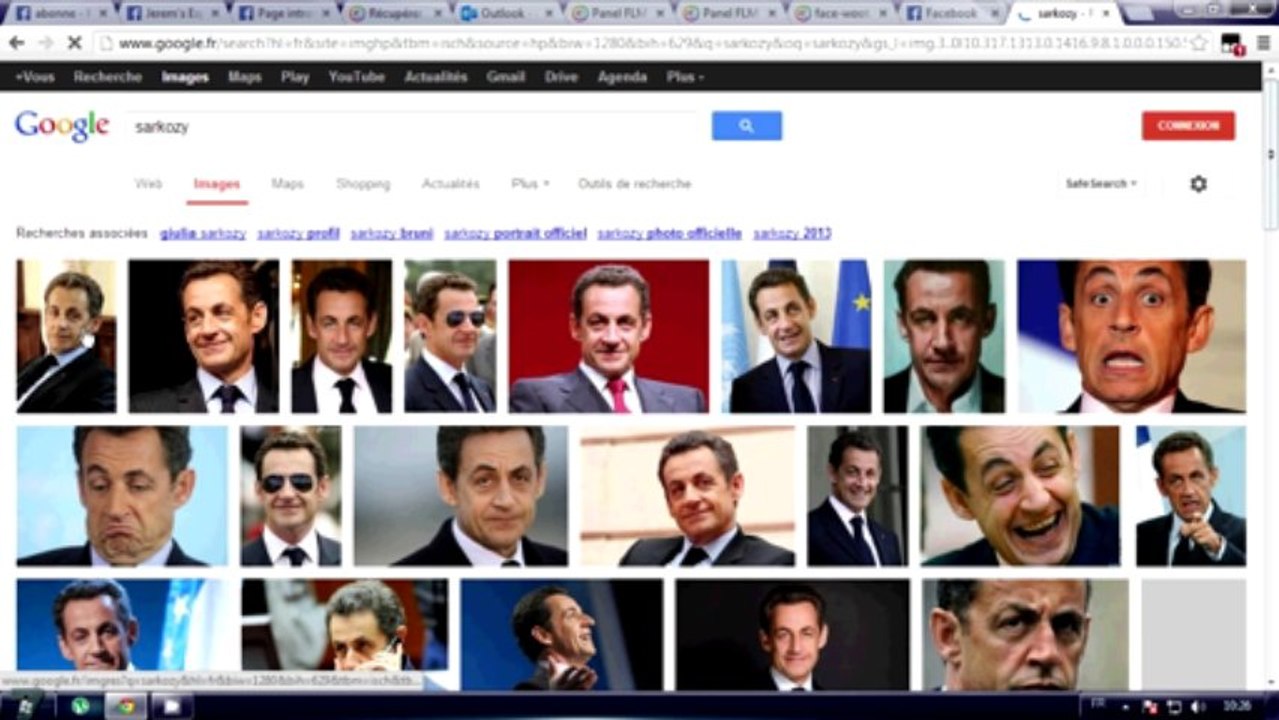Follow the giulia sarkozy related search link
This screenshot has height=720, width=1279.
203,234
